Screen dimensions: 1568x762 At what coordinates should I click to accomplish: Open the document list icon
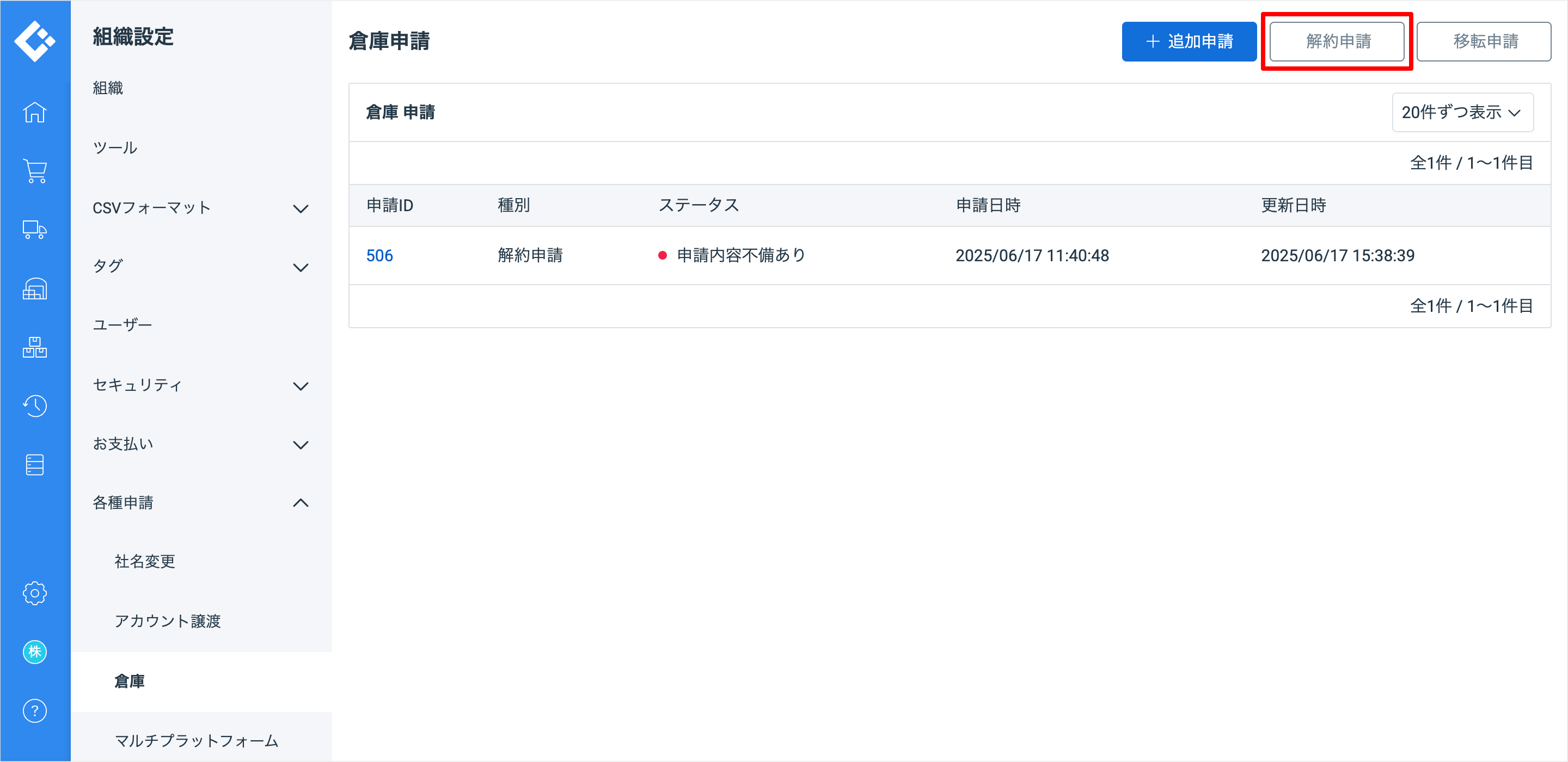coord(35,465)
